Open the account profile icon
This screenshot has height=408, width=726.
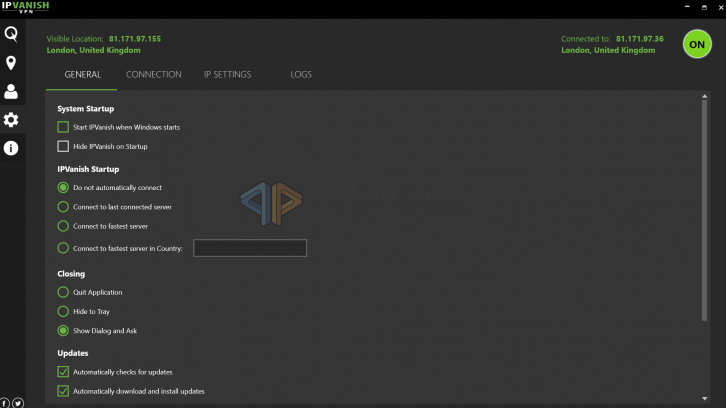click(11, 92)
